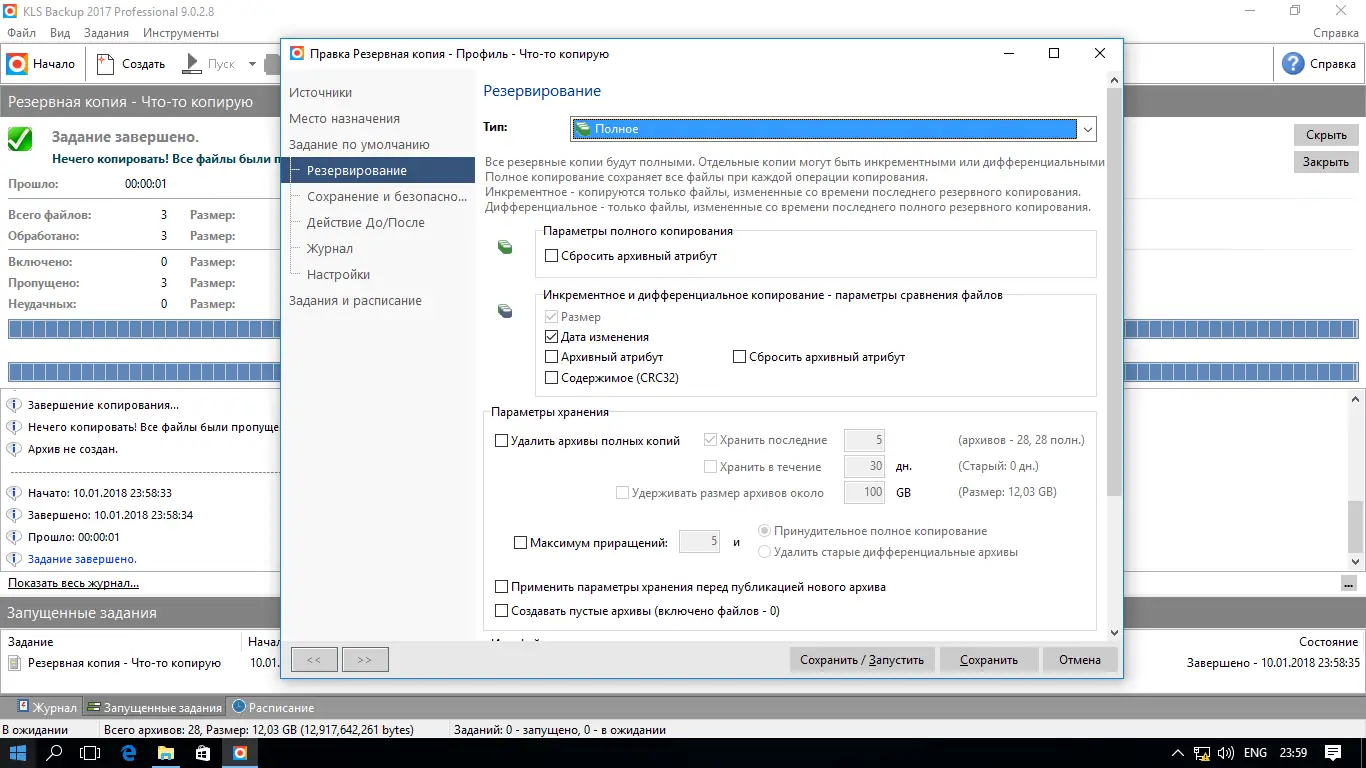Enable Максимум приращений checkbox
Image resolution: width=1366 pixels, height=768 pixels.
(520, 543)
